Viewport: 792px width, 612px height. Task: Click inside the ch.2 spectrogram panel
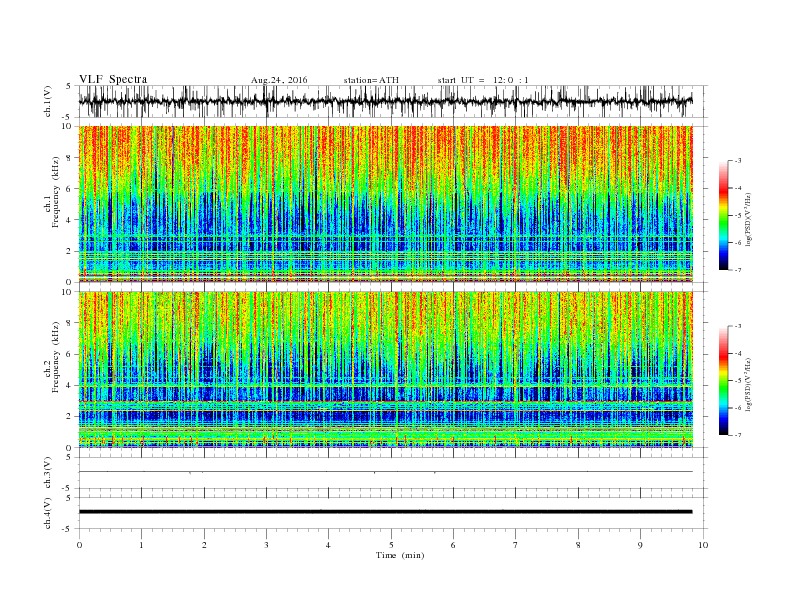385,370
